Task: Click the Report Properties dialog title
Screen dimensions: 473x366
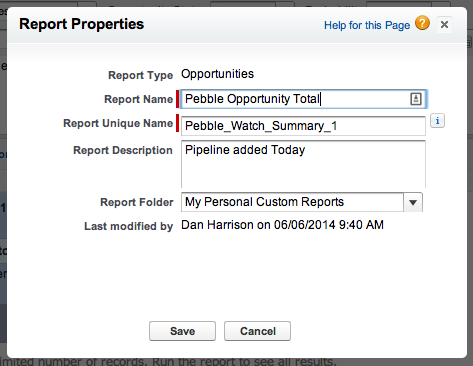Action: pos(82,24)
